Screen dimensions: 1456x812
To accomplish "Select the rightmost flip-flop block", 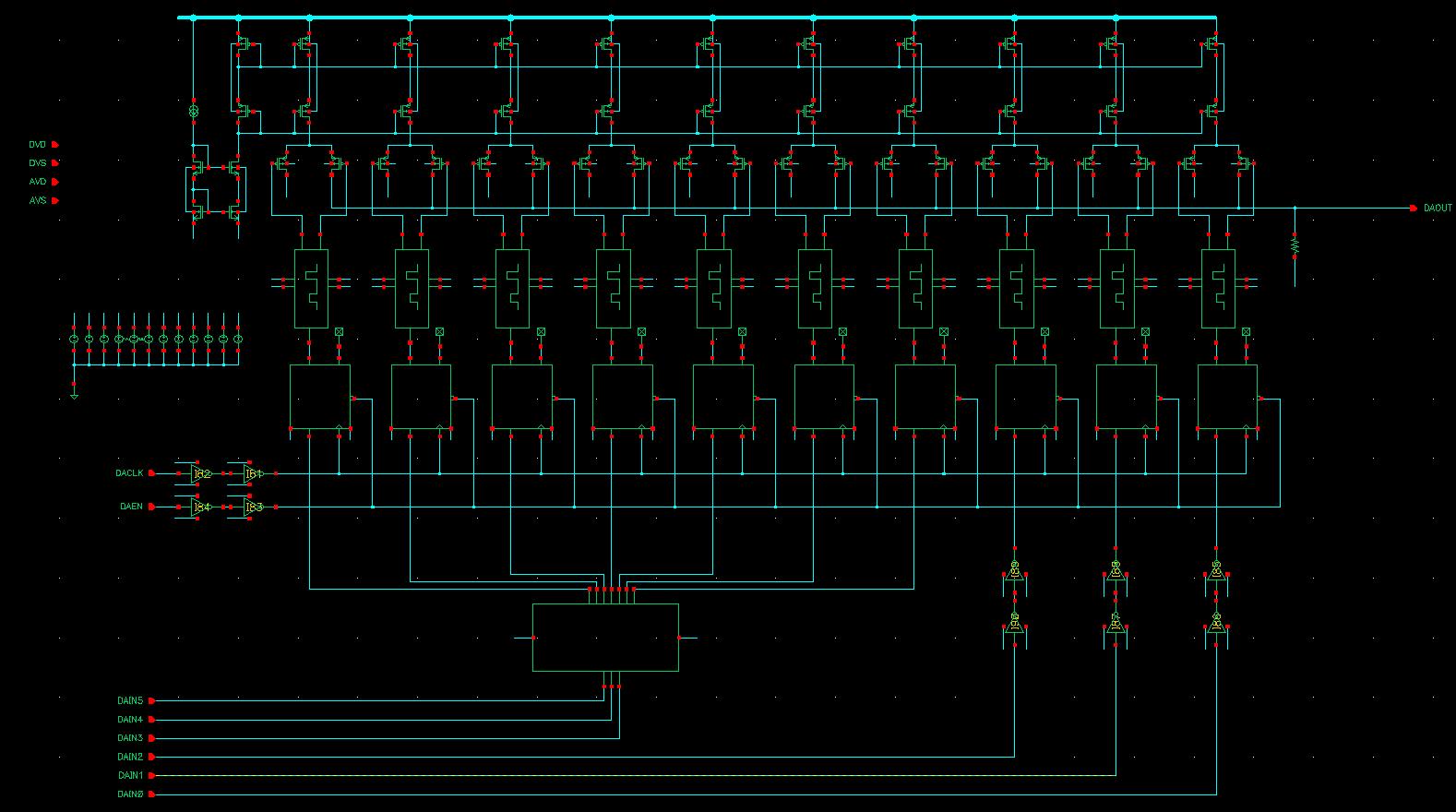I will click(x=1227, y=397).
